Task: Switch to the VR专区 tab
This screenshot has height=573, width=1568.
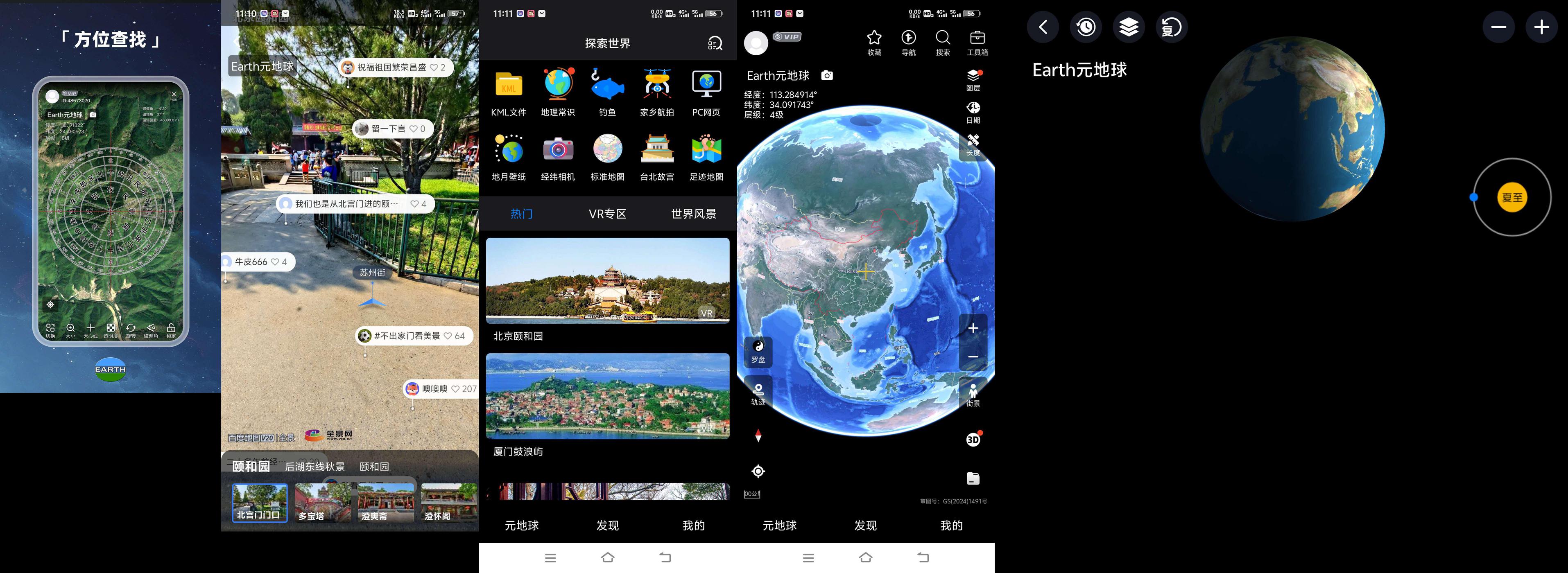Action: tap(607, 214)
